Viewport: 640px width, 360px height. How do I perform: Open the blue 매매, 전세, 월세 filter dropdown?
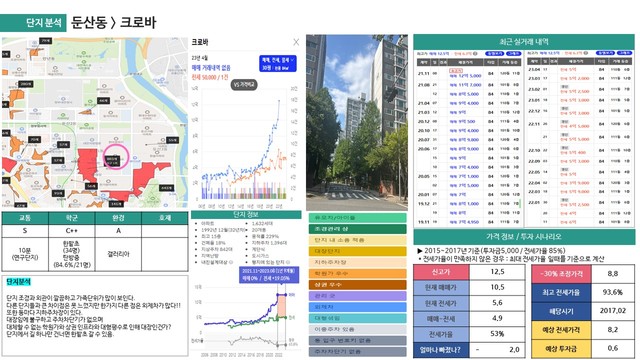(x=278, y=64)
